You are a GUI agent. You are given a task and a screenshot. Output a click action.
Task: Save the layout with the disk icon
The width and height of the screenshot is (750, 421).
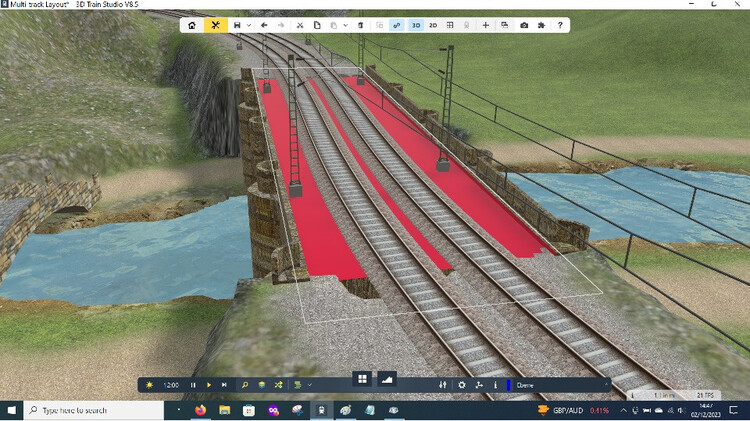pos(237,25)
